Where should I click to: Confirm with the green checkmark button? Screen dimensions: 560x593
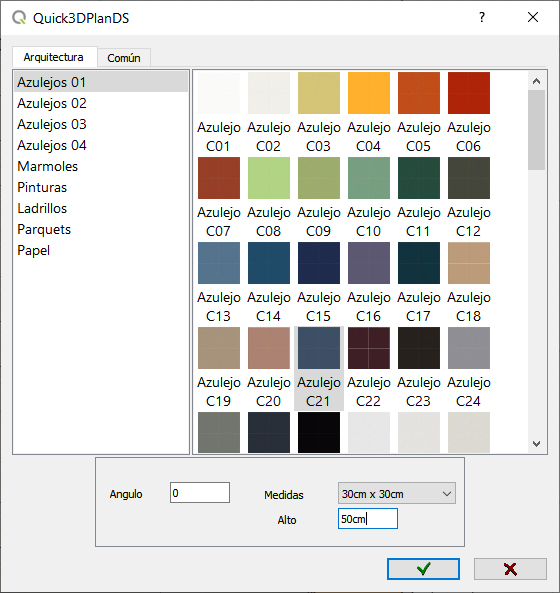tap(423, 569)
